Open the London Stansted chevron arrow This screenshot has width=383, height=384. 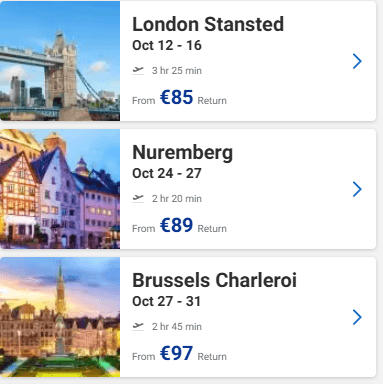tap(357, 61)
